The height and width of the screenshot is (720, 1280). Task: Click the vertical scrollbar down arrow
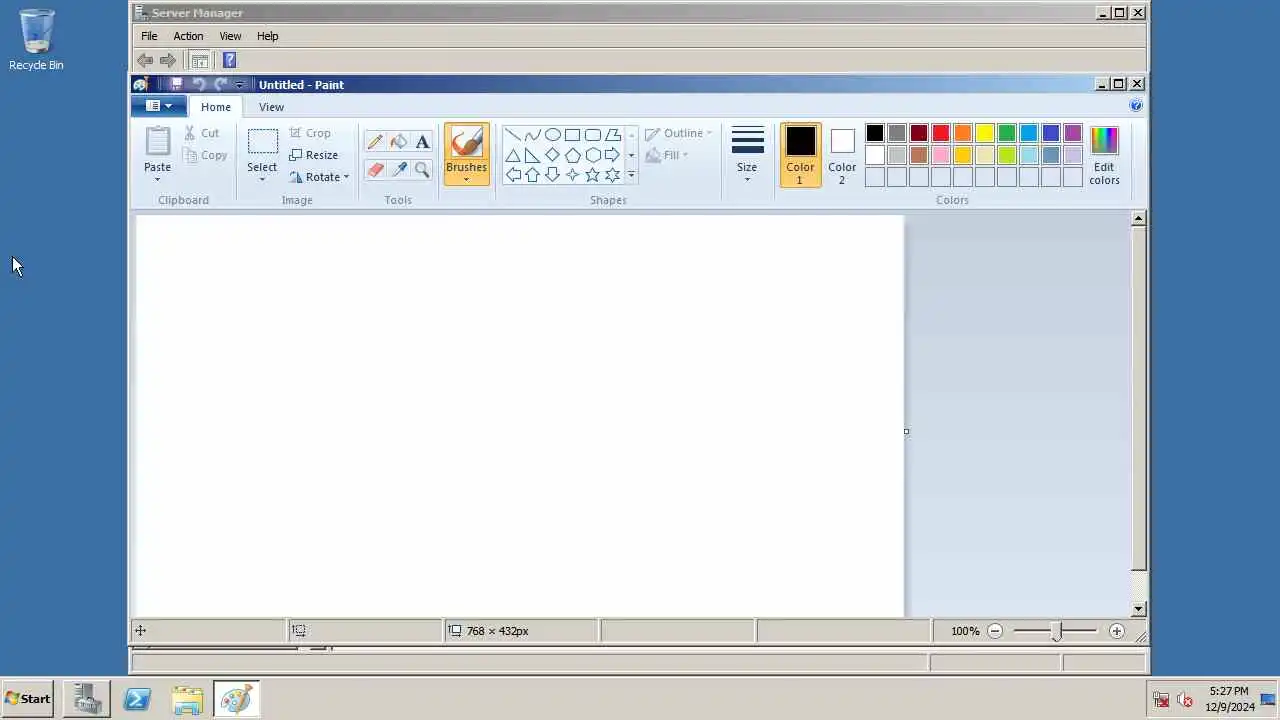(x=1138, y=609)
